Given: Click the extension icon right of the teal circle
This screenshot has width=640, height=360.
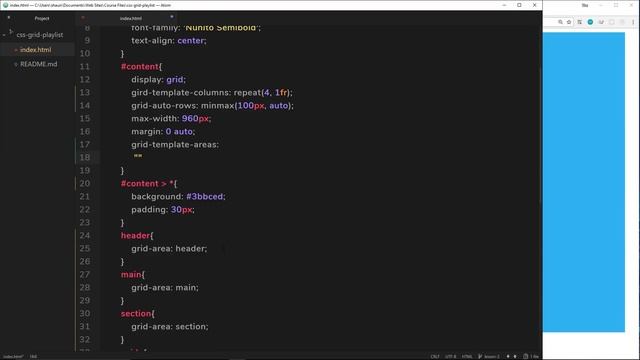Looking at the screenshot, I should (601, 22).
